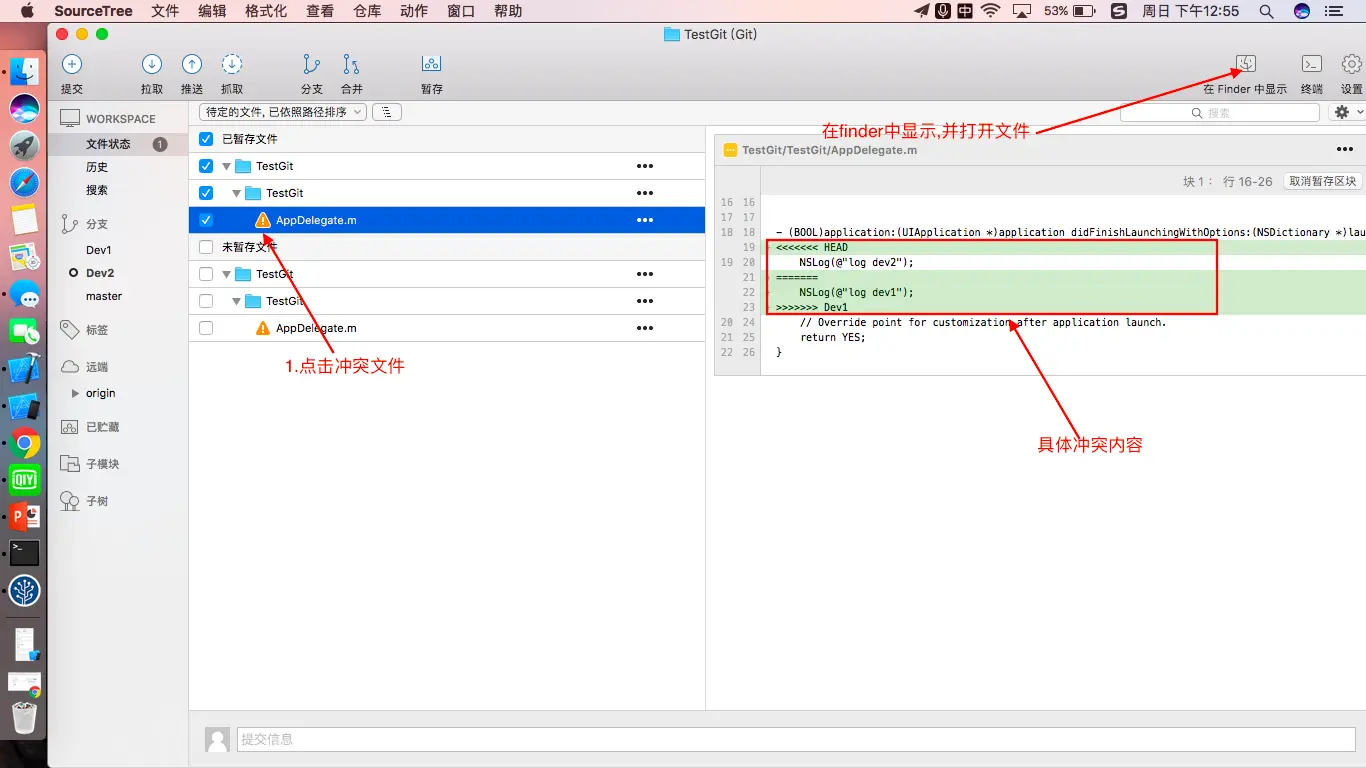Click the Fetch (抓取) toolbar icon
Image resolution: width=1366 pixels, height=768 pixels.
coord(232,65)
